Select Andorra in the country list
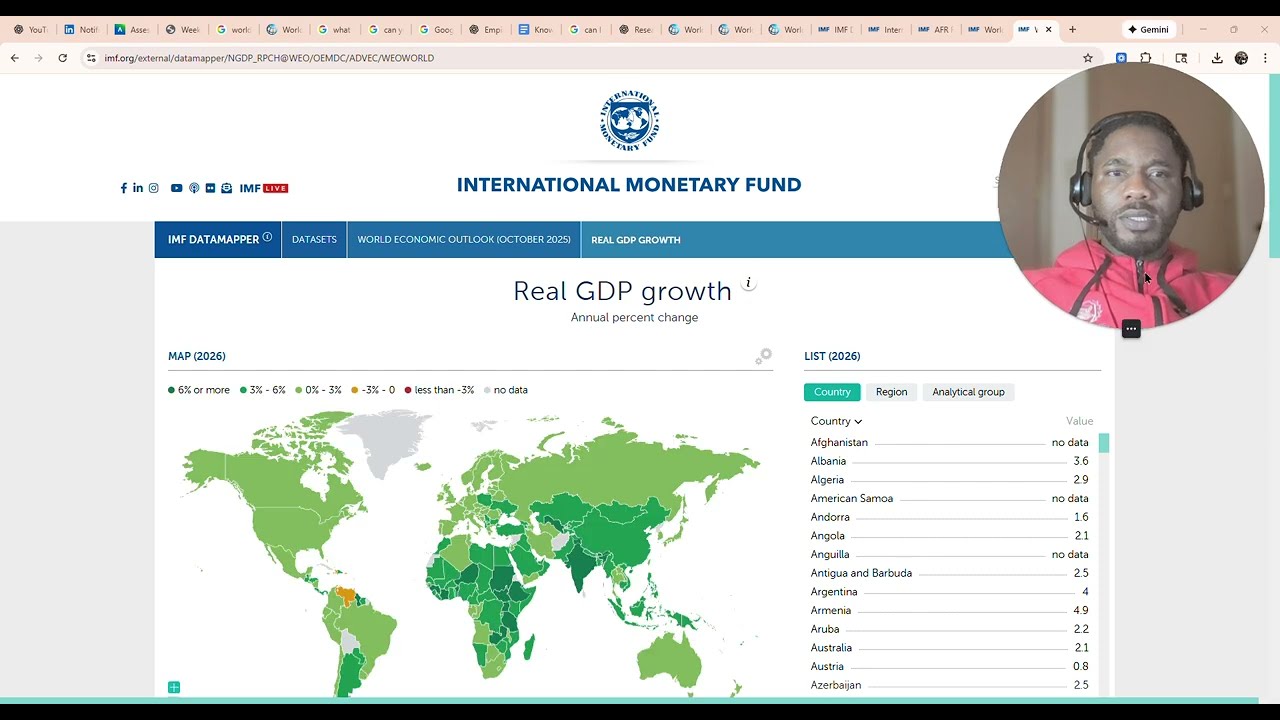The height and width of the screenshot is (720, 1280). [x=950, y=518]
